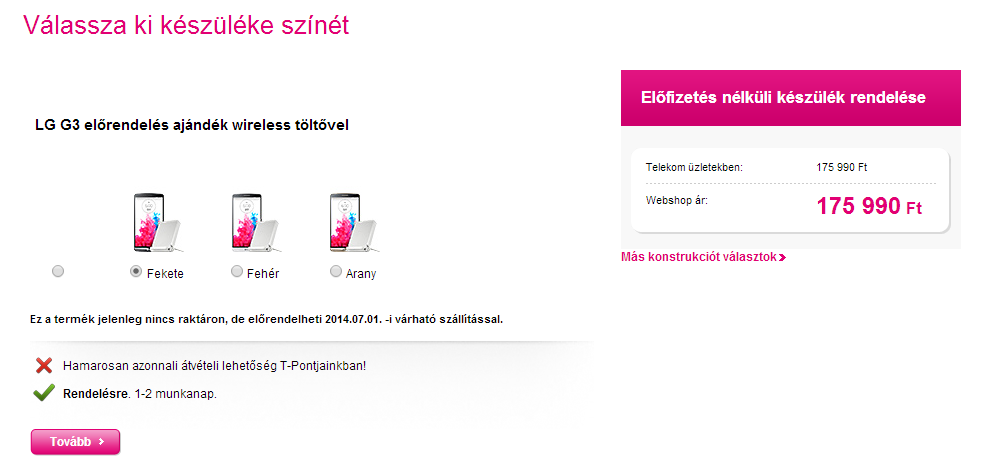Select the gold LG G3 phone image
983x468 pixels.
[354, 222]
